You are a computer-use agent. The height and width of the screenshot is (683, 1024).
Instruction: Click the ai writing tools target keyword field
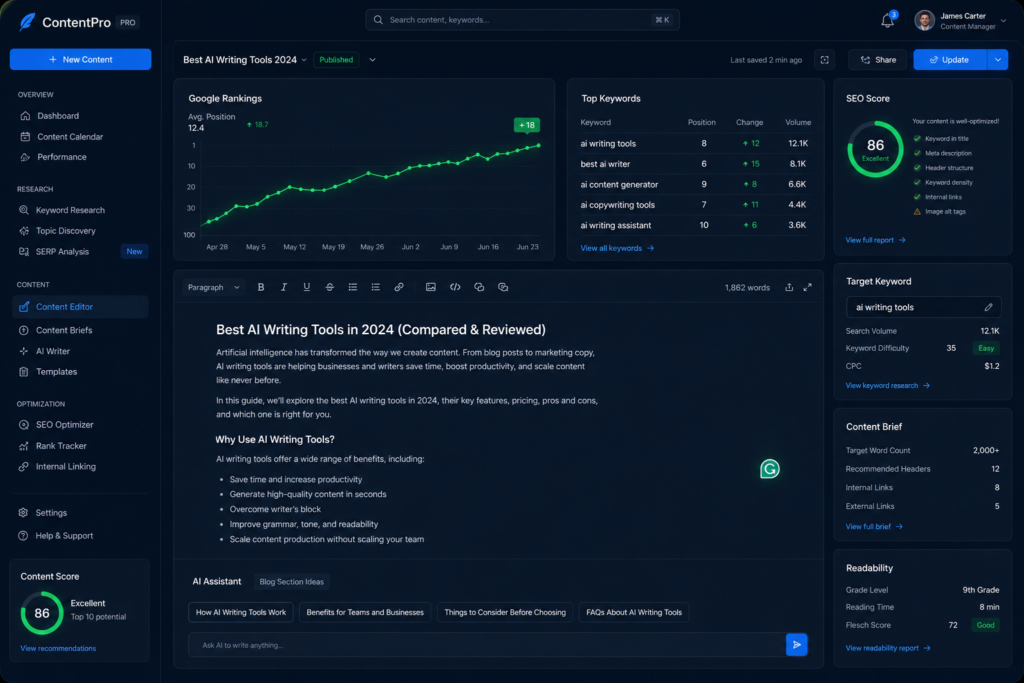click(923, 307)
